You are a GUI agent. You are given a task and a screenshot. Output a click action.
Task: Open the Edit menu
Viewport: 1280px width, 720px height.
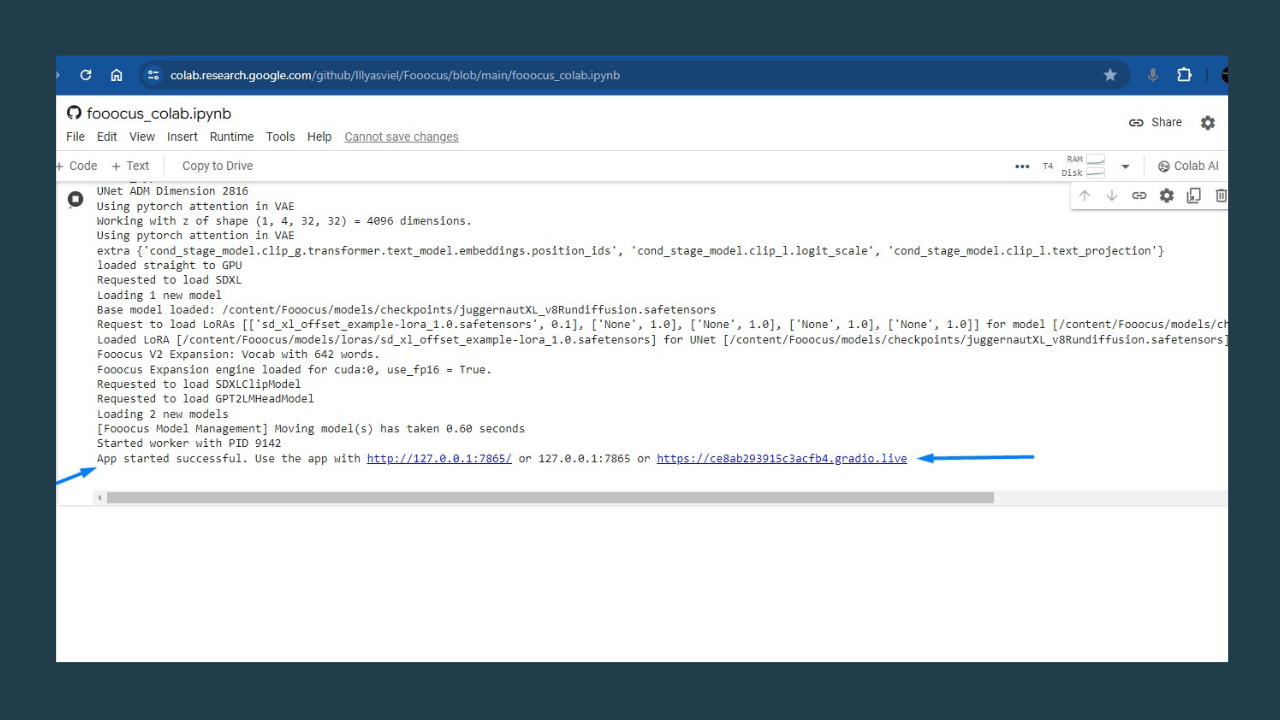click(x=107, y=137)
